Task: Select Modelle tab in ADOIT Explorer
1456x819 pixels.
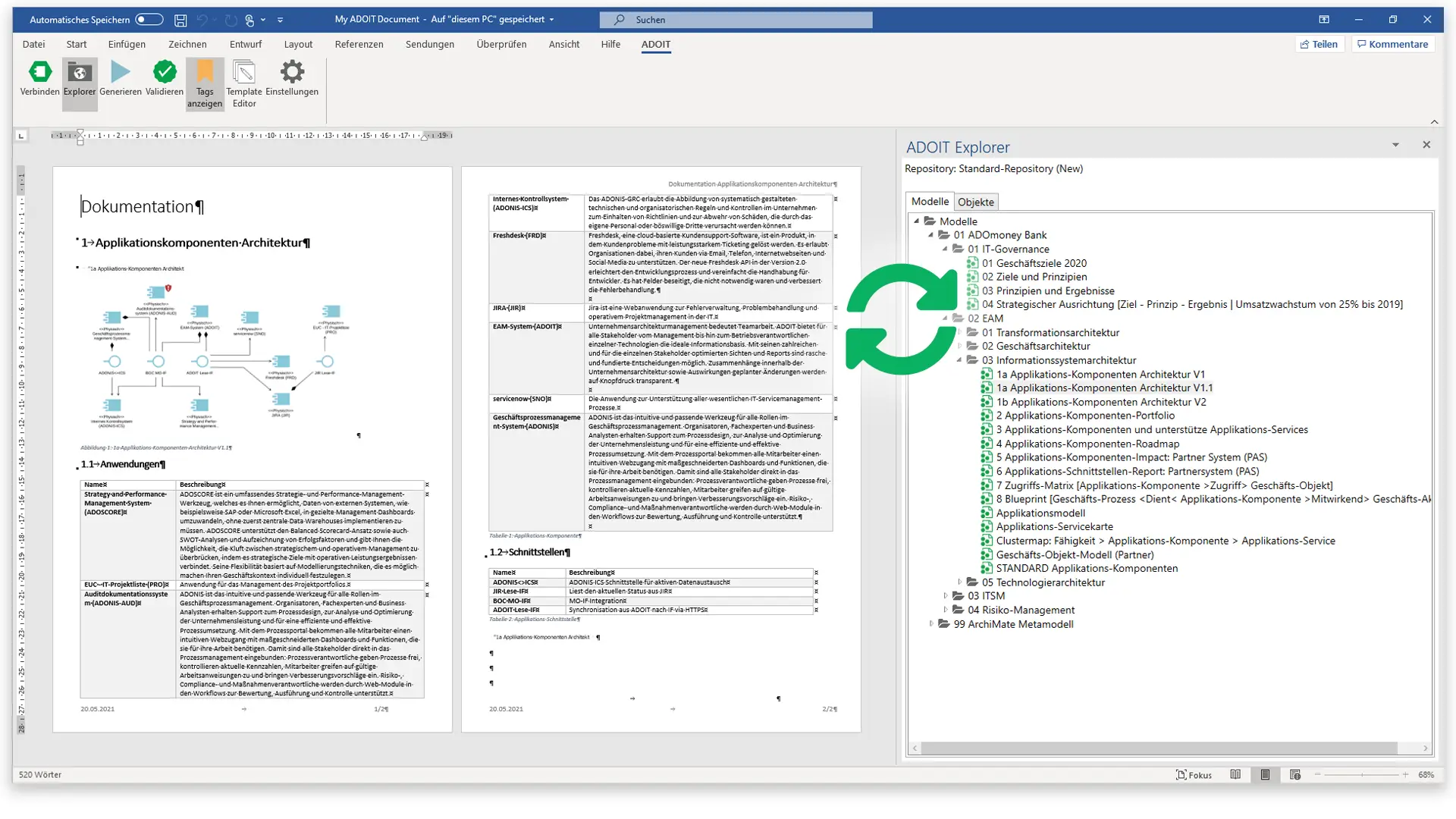Action: coord(930,202)
